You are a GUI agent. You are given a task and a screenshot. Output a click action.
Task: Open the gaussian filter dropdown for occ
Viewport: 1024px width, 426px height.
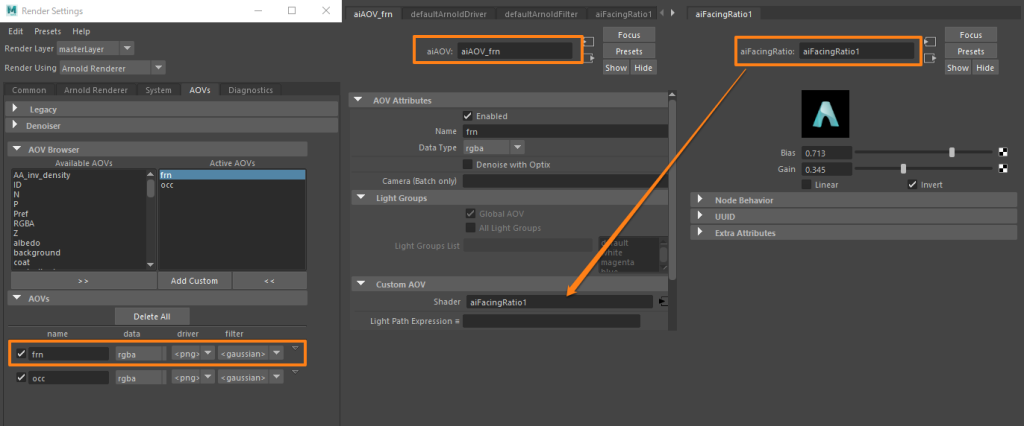pyautogui.click(x=251, y=378)
